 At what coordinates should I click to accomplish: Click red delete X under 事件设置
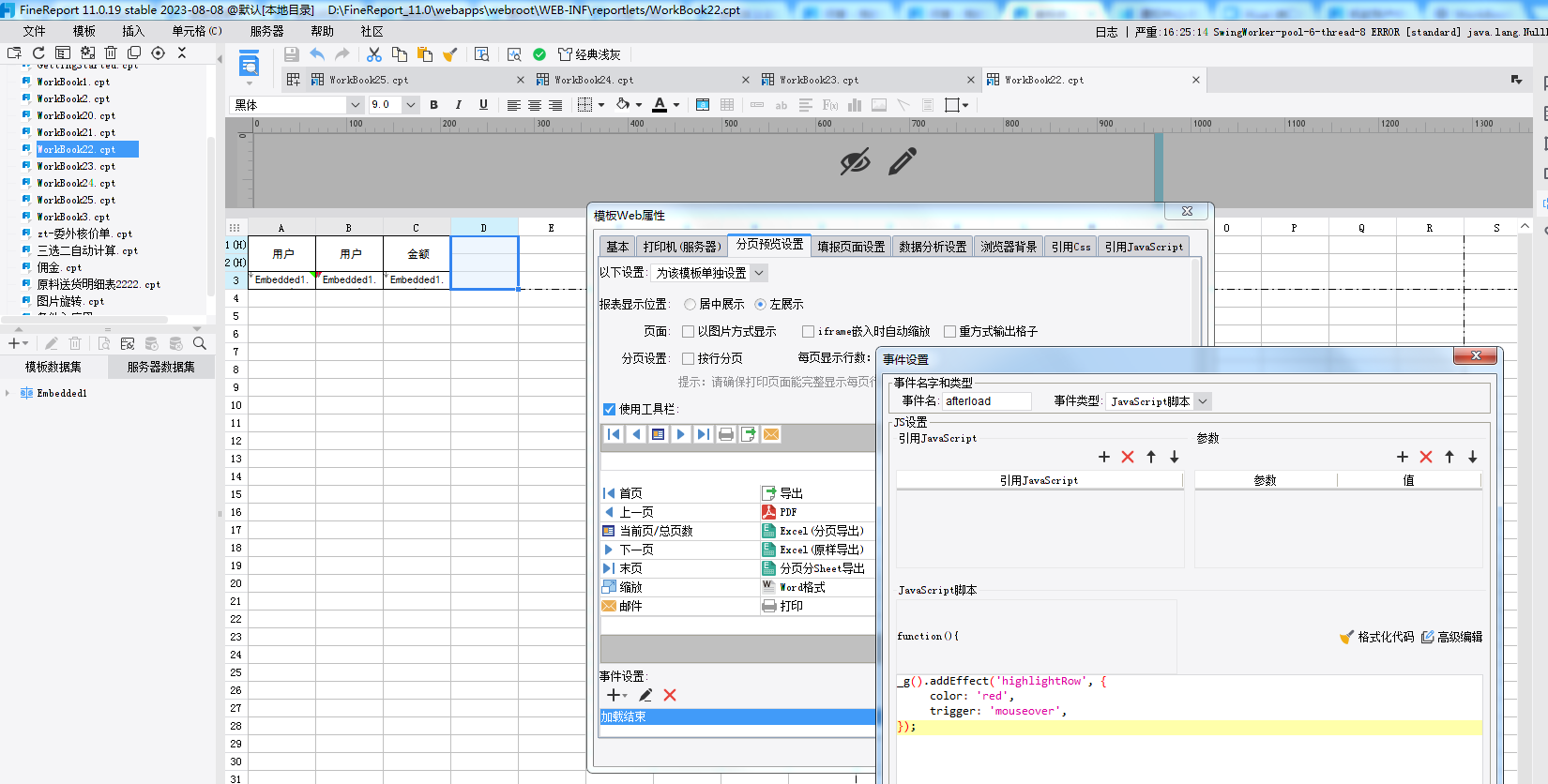pos(670,695)
